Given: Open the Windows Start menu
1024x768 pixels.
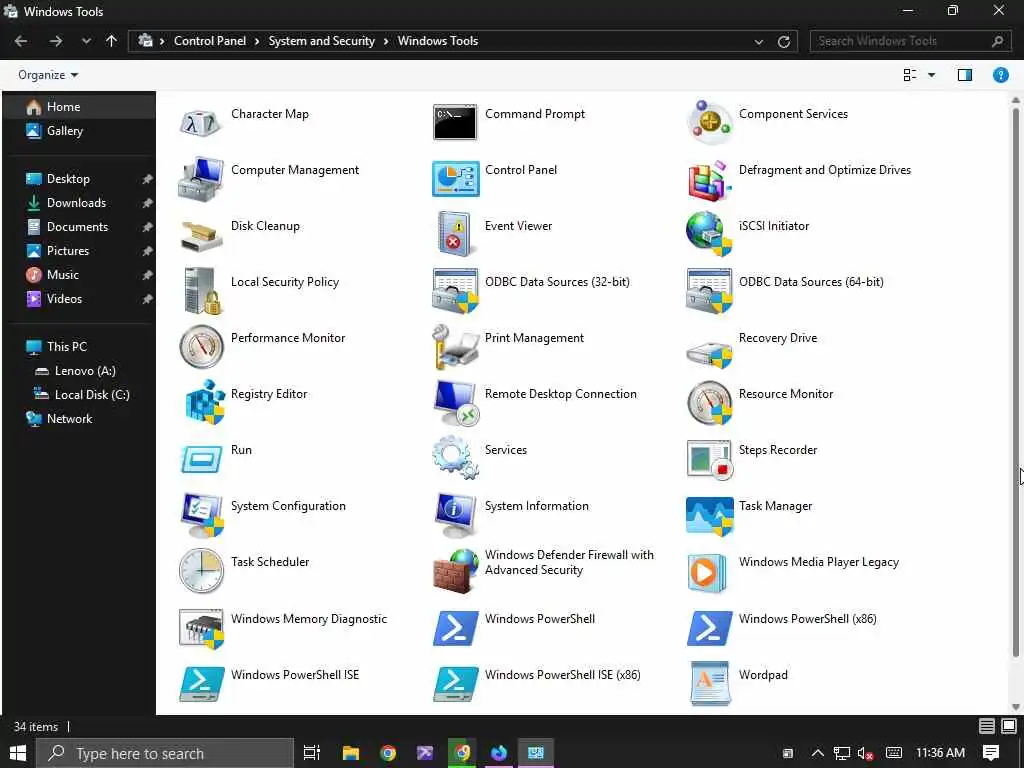Looking at the screenshot, I should coord(18,753).
